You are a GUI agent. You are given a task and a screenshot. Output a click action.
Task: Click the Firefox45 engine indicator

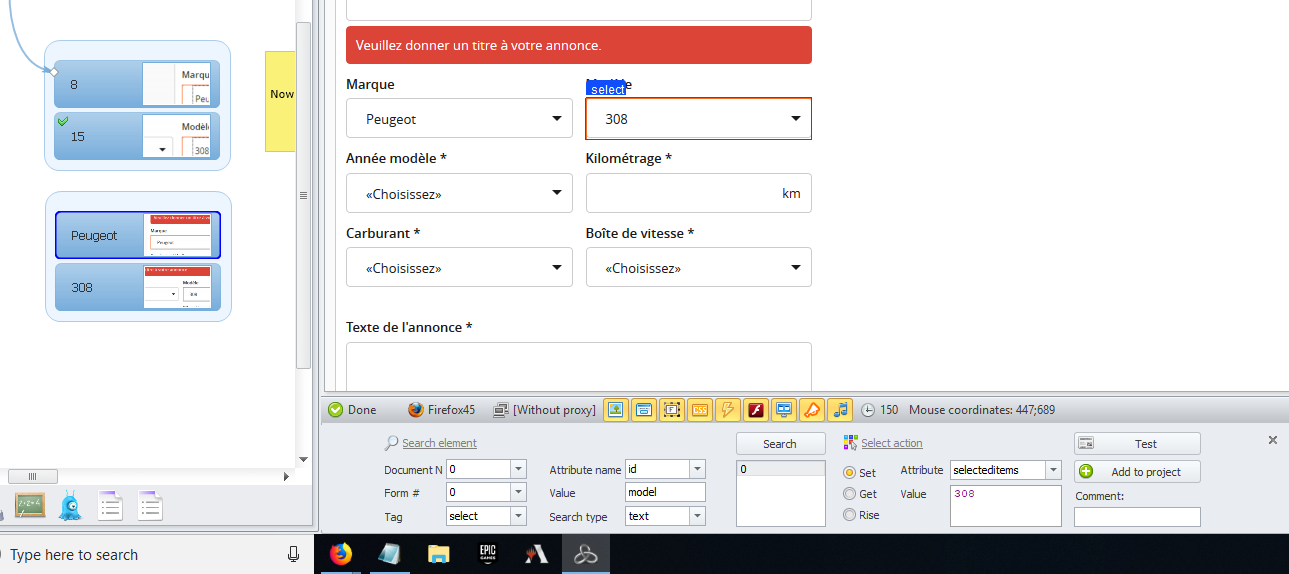(442, 410)
